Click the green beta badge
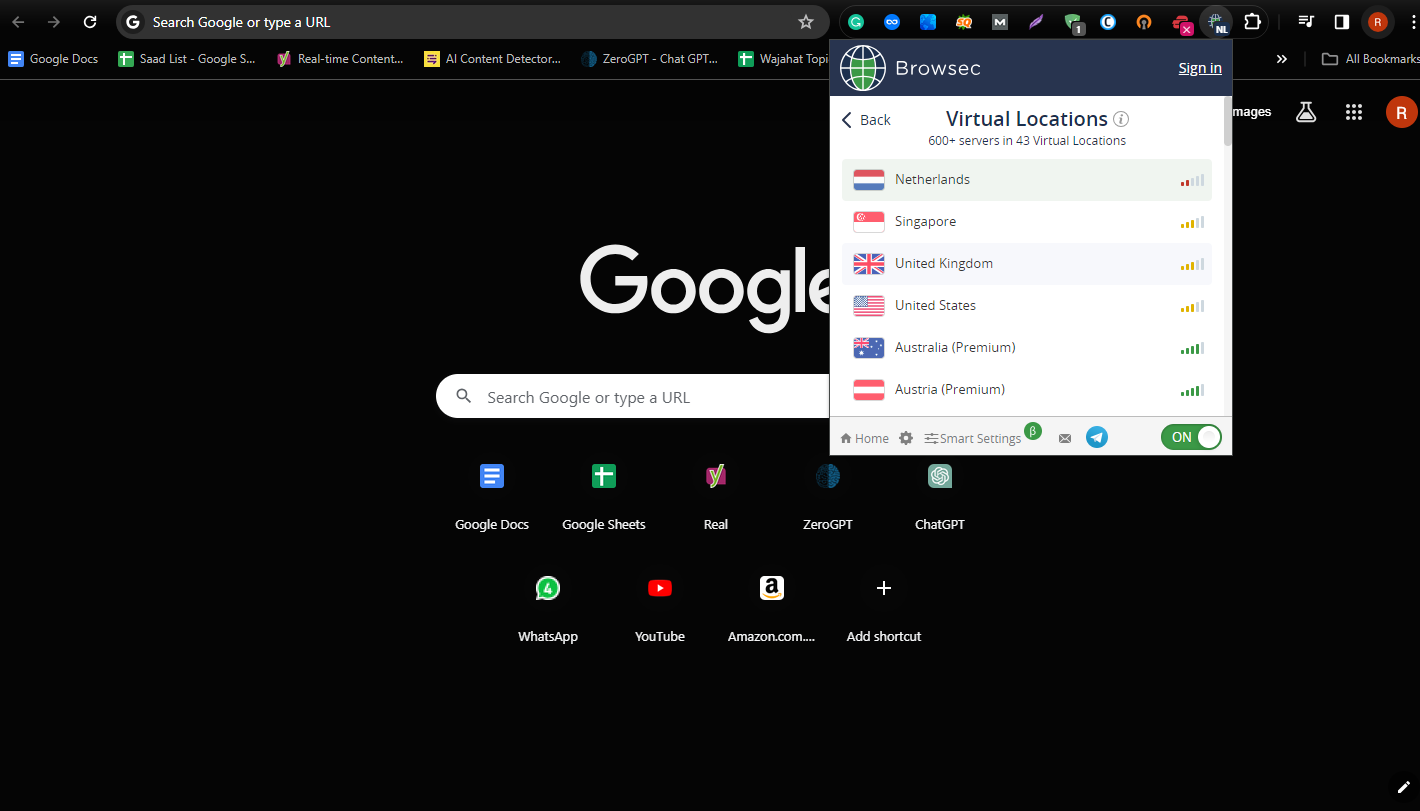This screenshot has height=811, width=1420. (1033, 431)
